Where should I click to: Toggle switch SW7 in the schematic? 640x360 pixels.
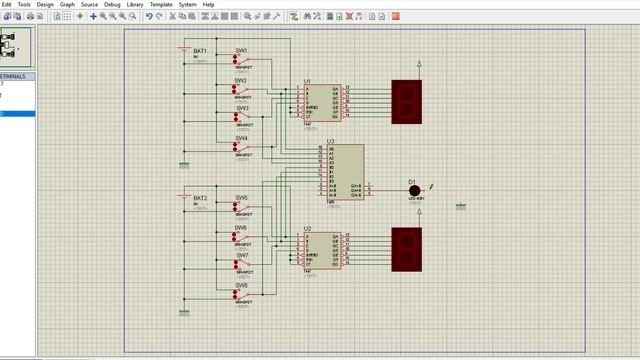tap(242, 264)
